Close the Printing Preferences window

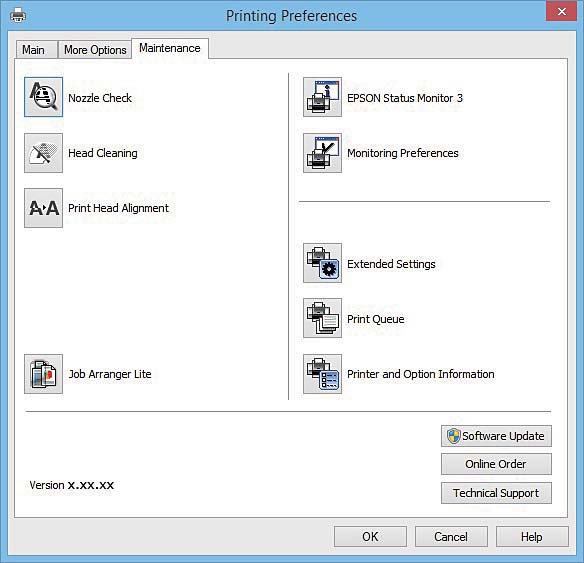(561, 12)
